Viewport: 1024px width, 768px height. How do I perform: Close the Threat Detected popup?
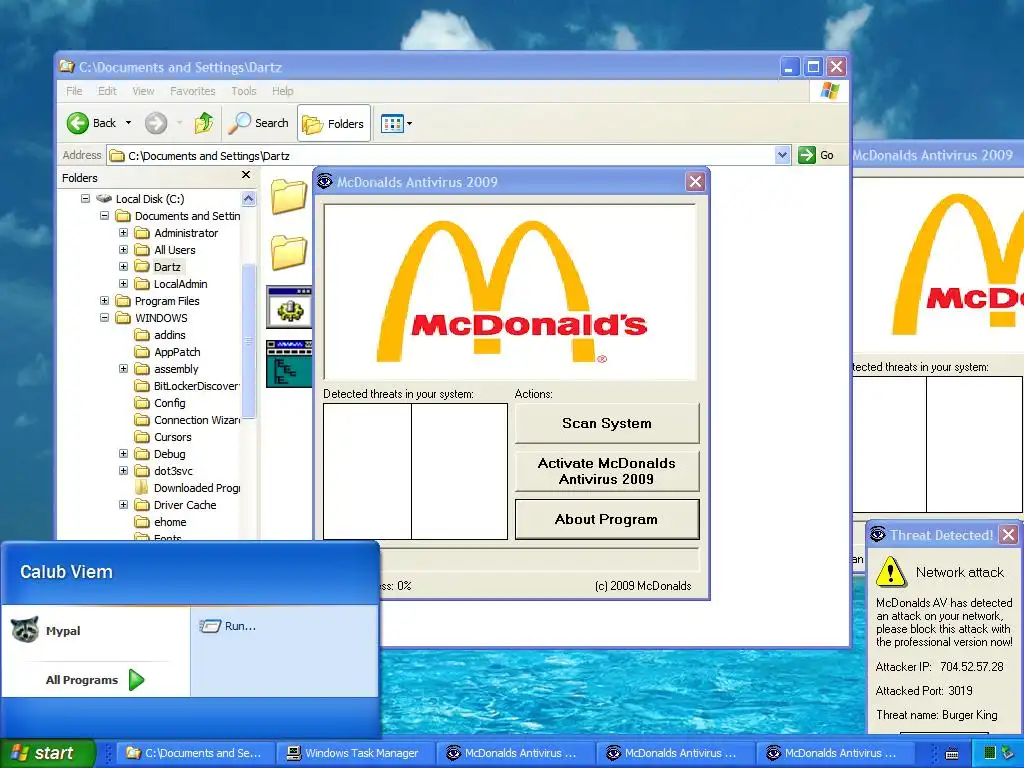(1008, 535)
